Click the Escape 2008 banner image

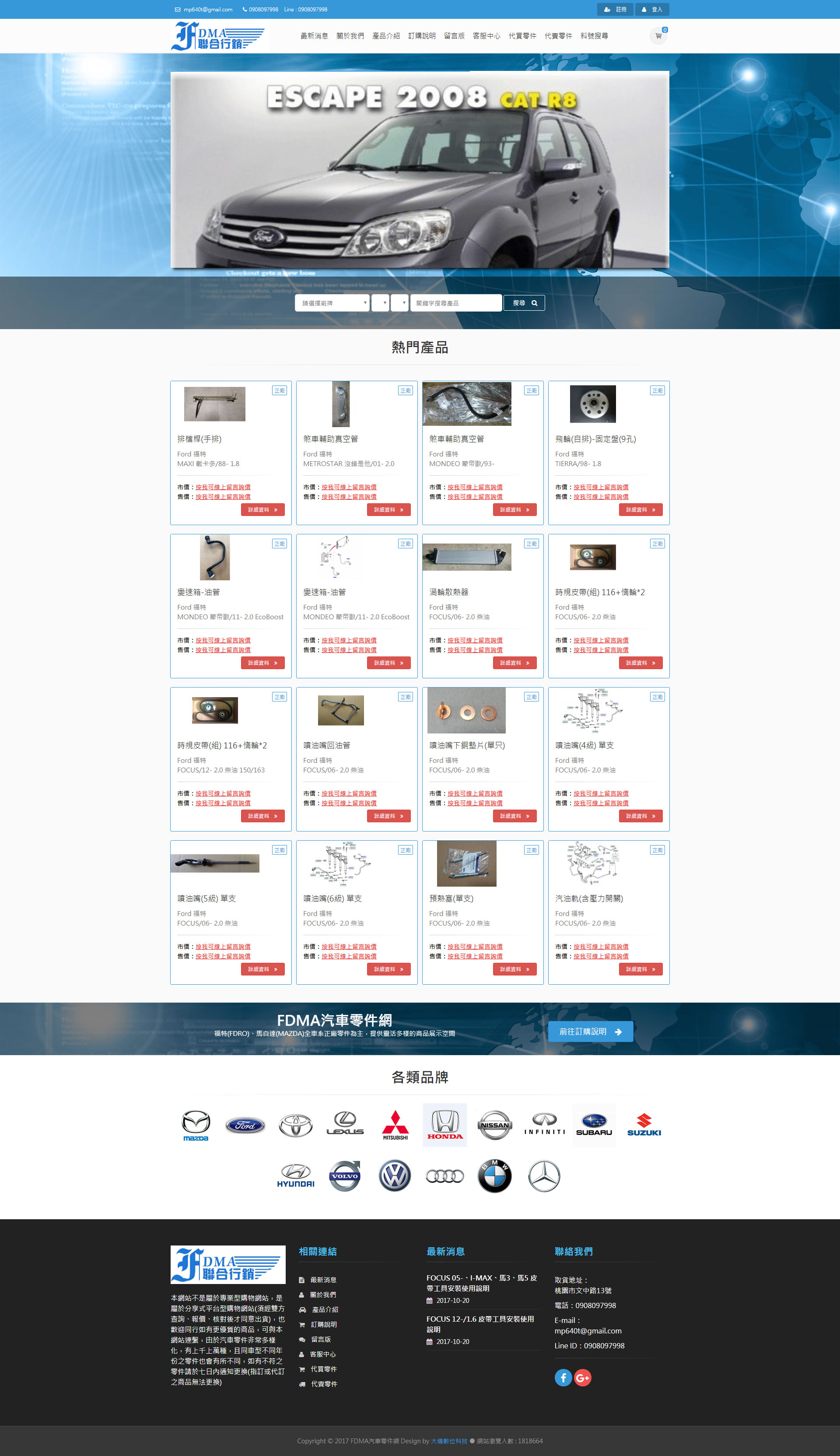[x=420, y=169]
